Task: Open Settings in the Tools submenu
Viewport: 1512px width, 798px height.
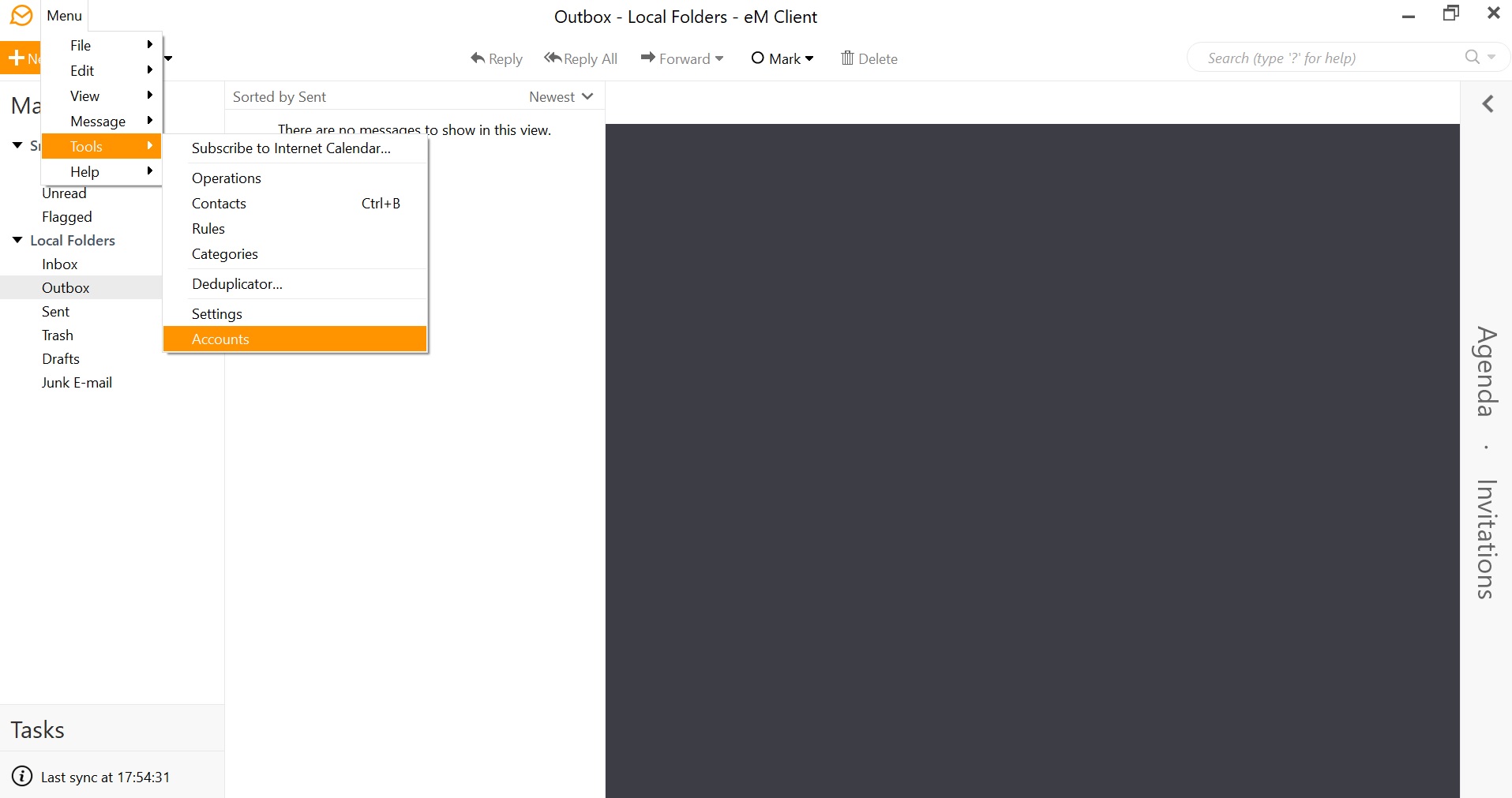Action: pos(217,314)
